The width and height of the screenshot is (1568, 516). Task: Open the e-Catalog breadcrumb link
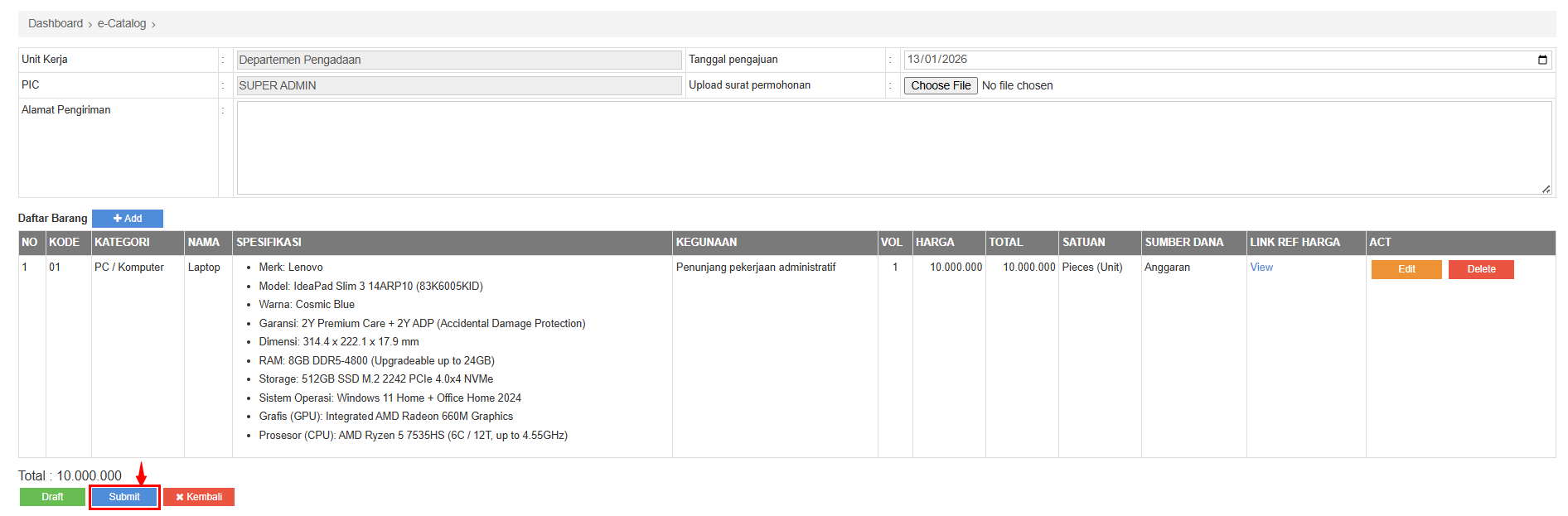tap(122, 23)
